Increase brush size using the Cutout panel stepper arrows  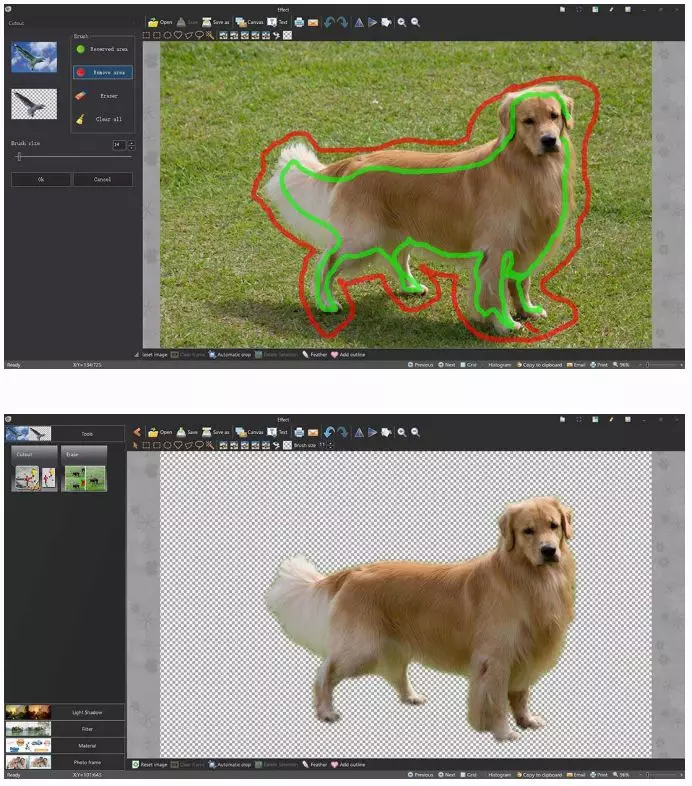pyautogui.click(x=131, y=143)
